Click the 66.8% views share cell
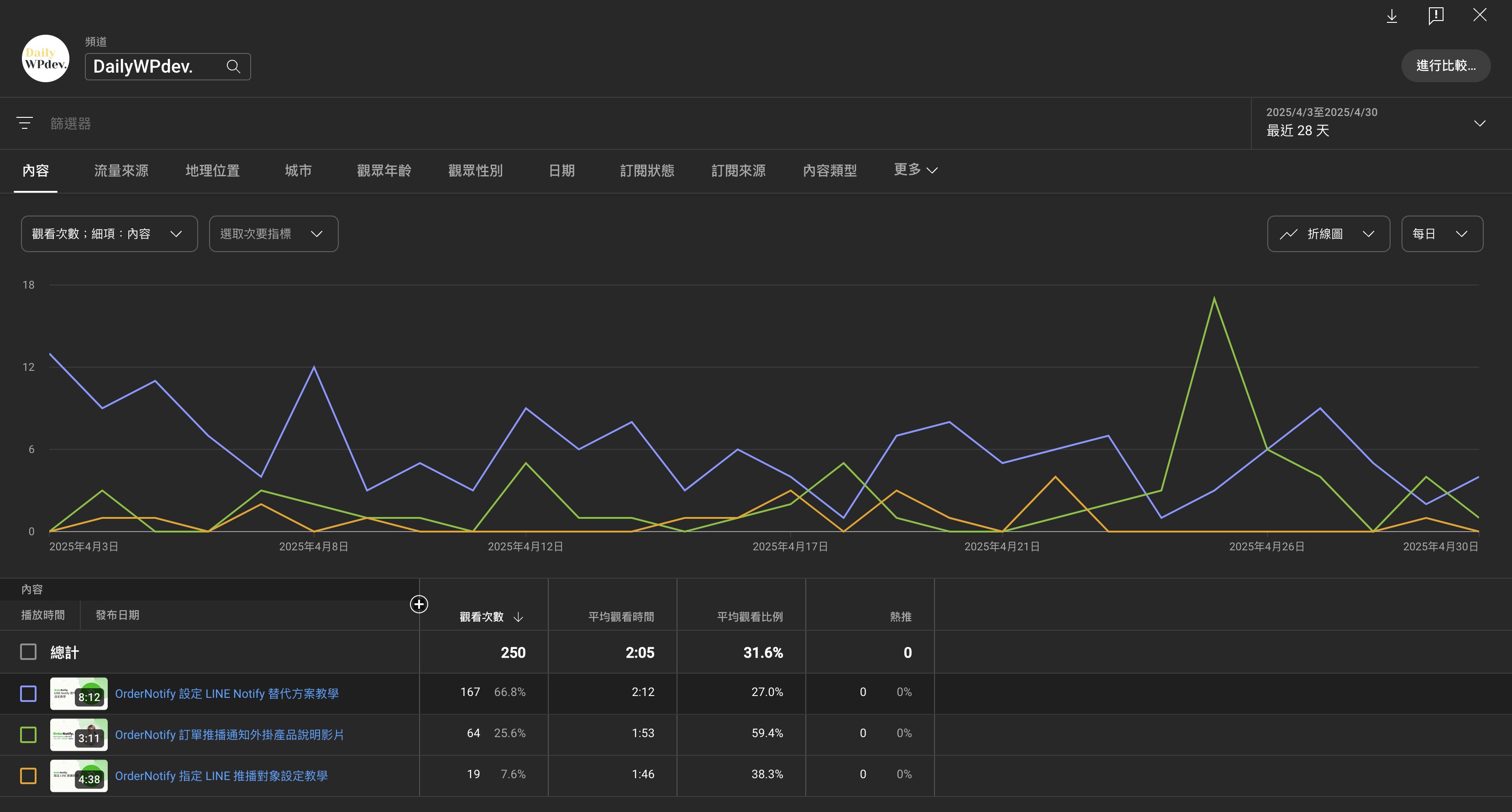 [x=509, y=692]
